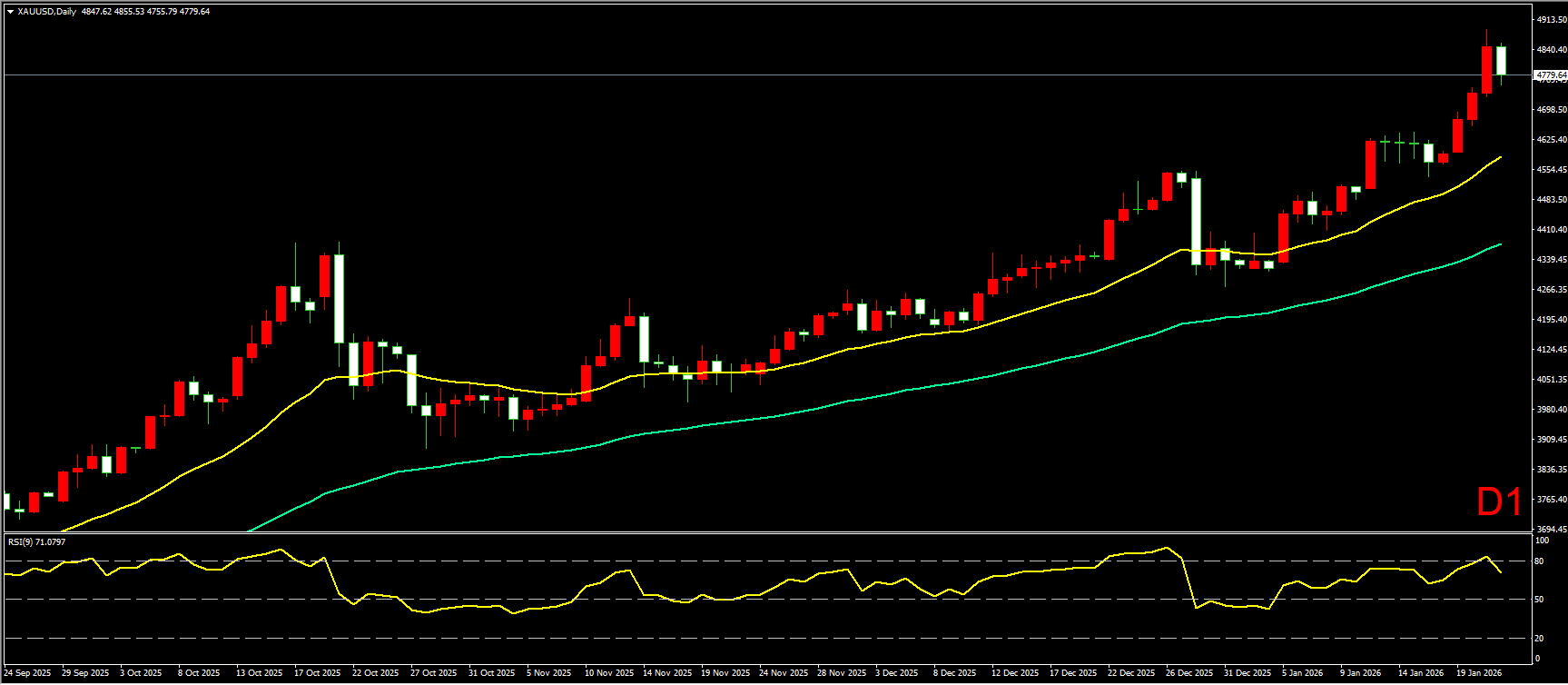Screen dimensions: 1568x685
Task: Click the RSI scale label 50
Action: (1539, 600)
